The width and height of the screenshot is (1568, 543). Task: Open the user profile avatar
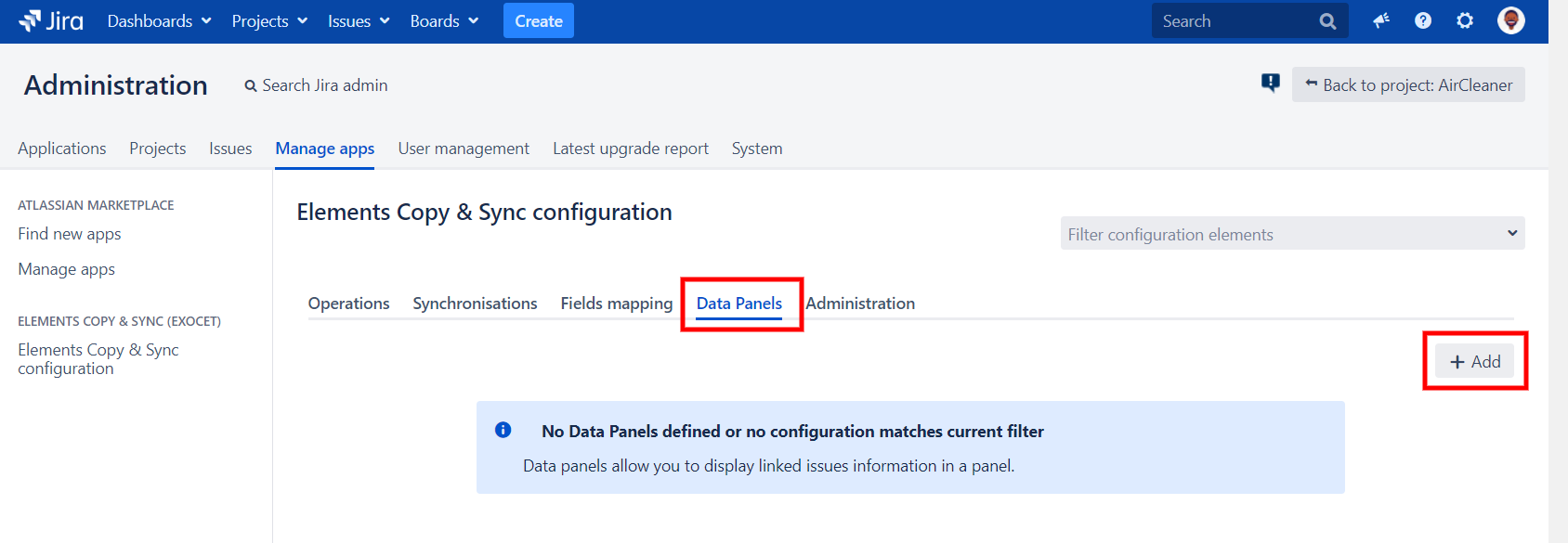[x=1511, y=20]
